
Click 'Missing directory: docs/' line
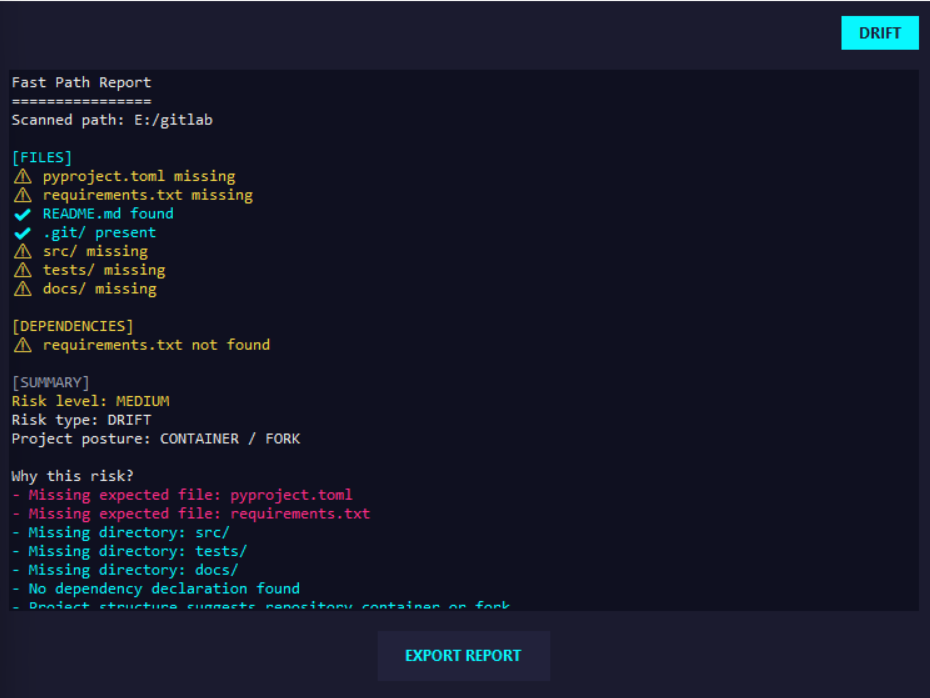[x=125, y=570]
